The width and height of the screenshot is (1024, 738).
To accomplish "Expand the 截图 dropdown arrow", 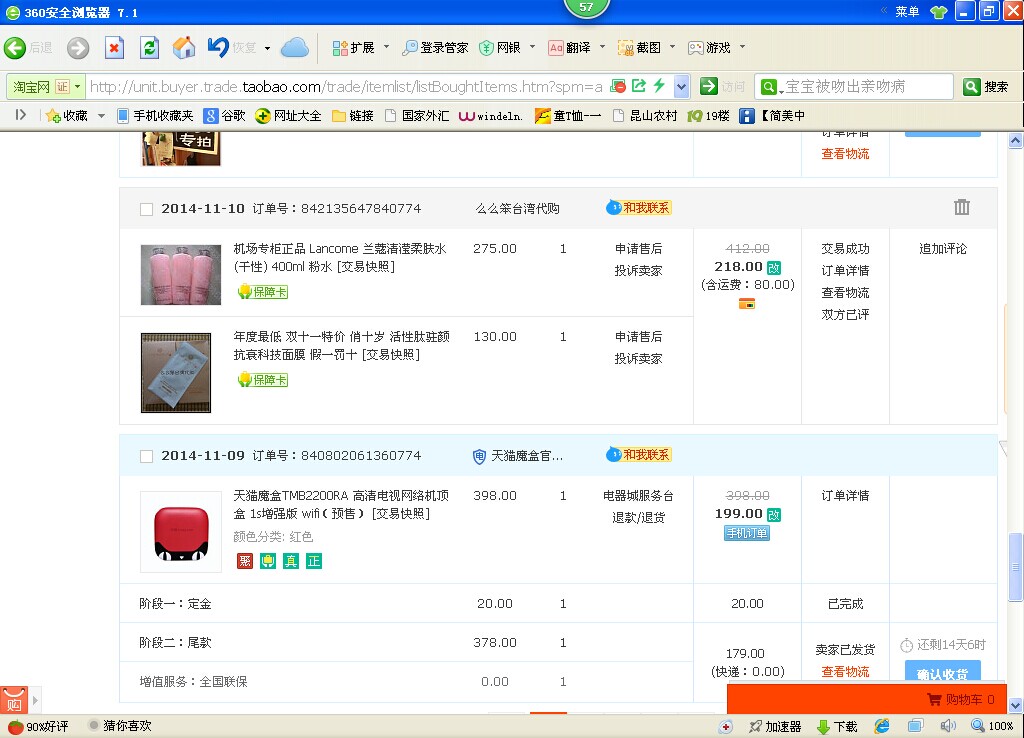I will point(672,47).
